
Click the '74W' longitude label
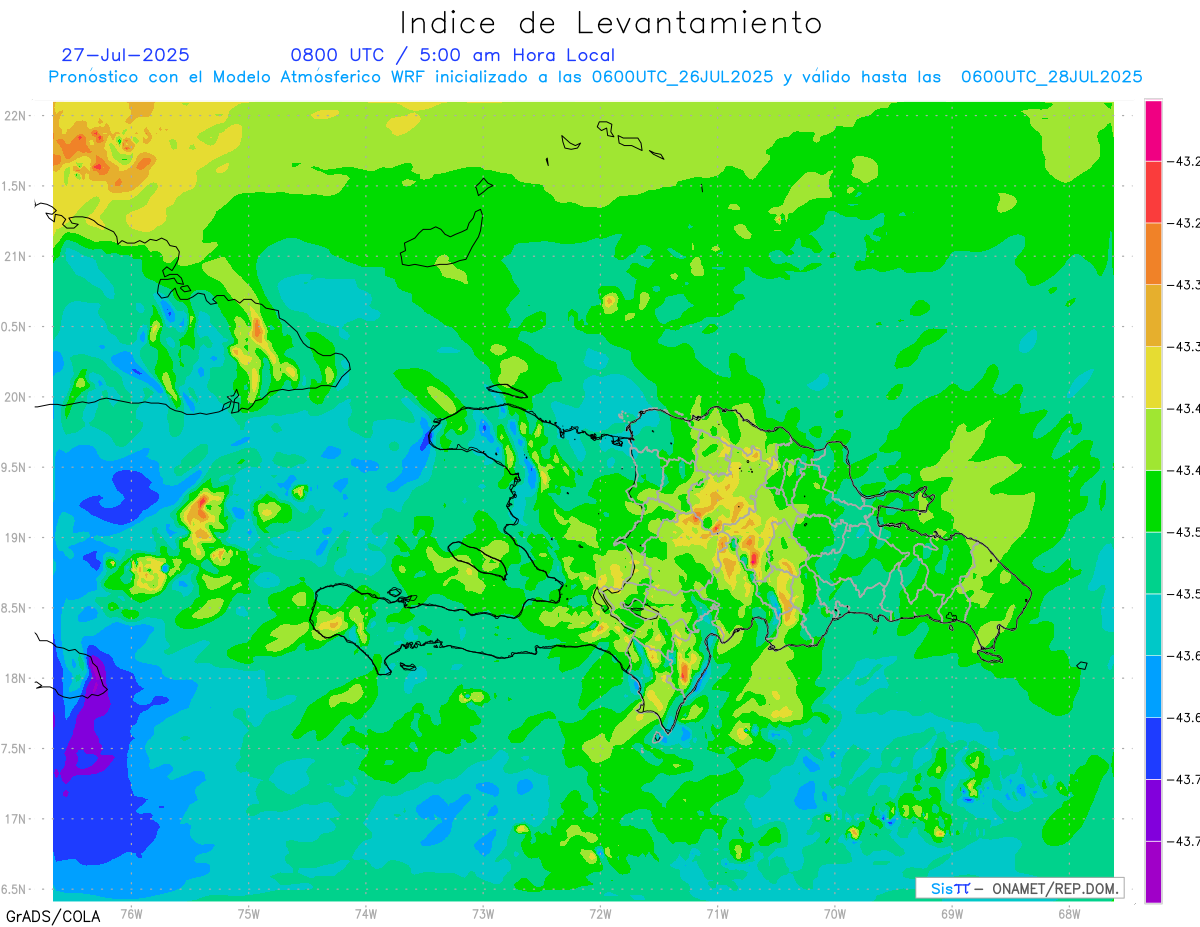tap(366, 913)
